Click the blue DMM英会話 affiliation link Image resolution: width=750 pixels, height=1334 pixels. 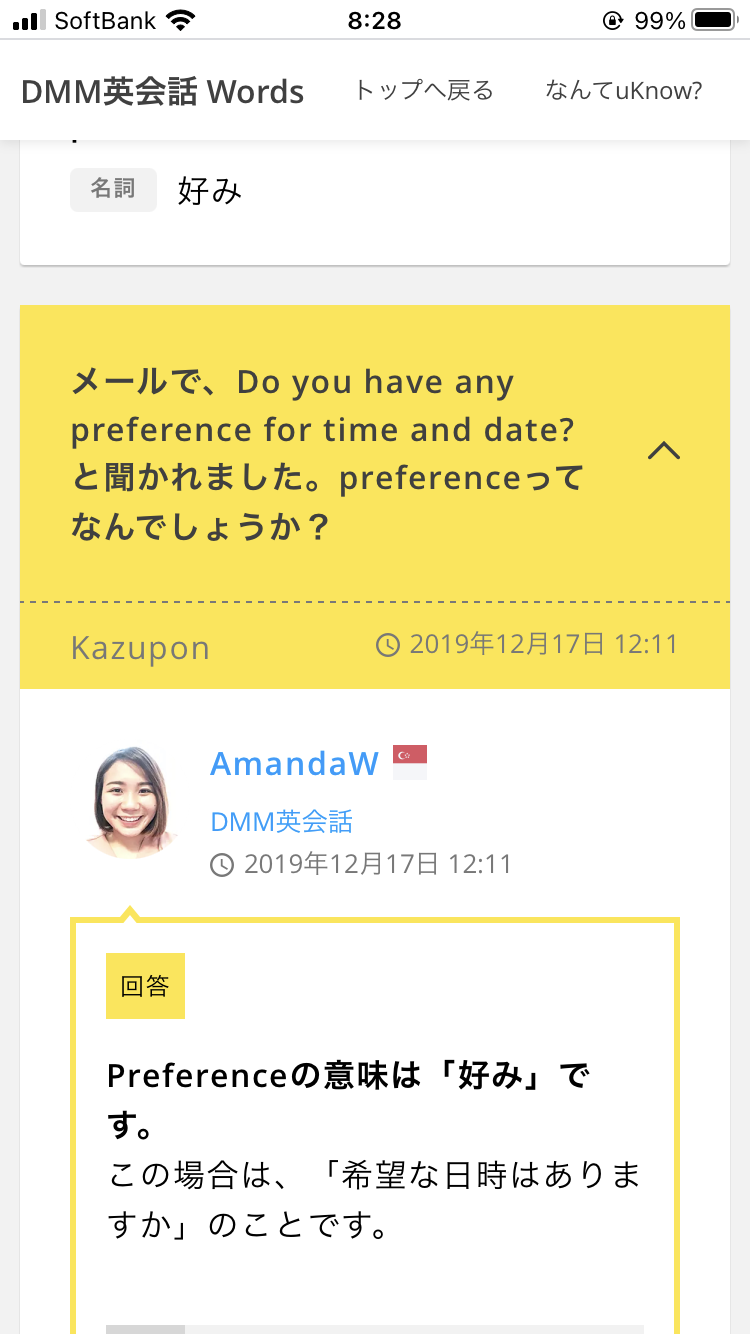click(281, 822)
